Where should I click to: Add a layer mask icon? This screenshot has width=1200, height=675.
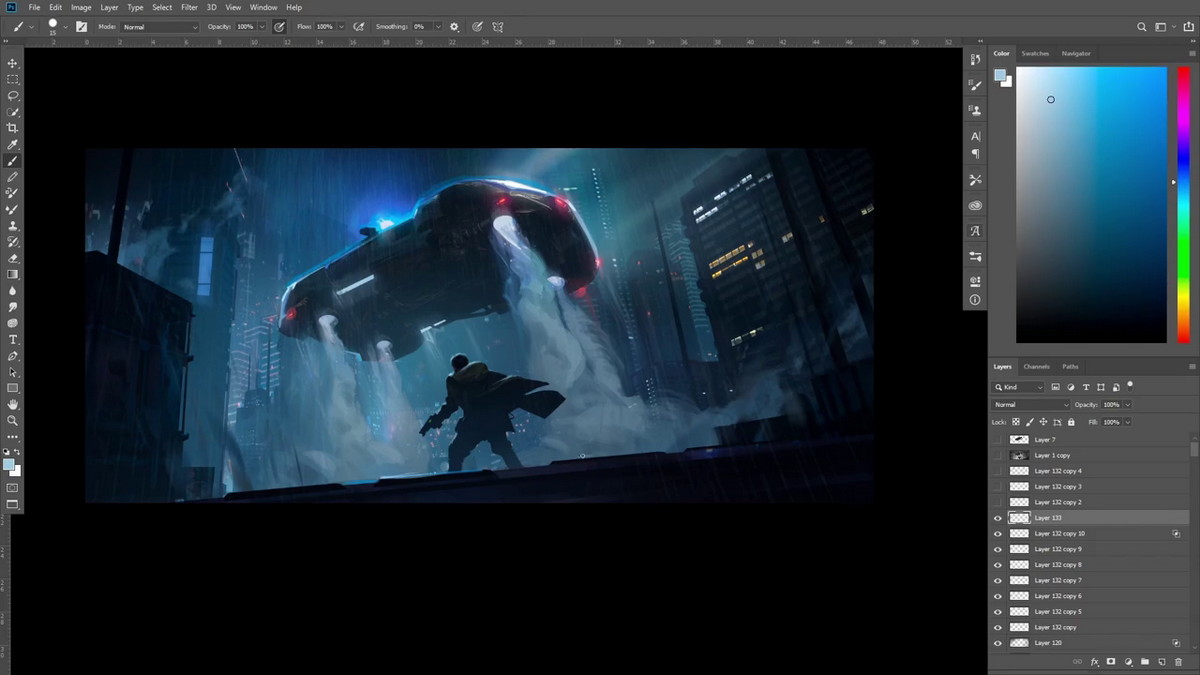1111,662
